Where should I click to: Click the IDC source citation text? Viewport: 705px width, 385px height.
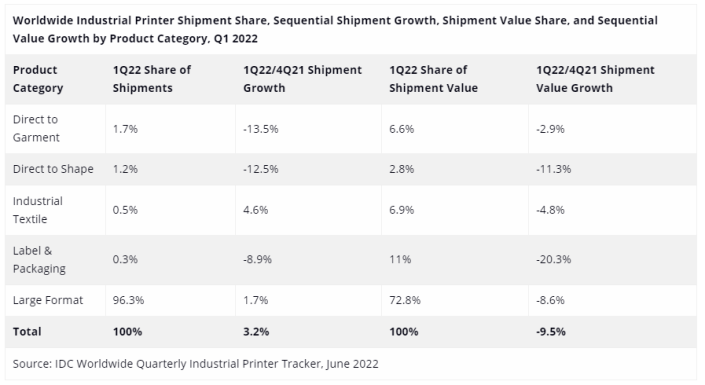[x=196, y=364]
